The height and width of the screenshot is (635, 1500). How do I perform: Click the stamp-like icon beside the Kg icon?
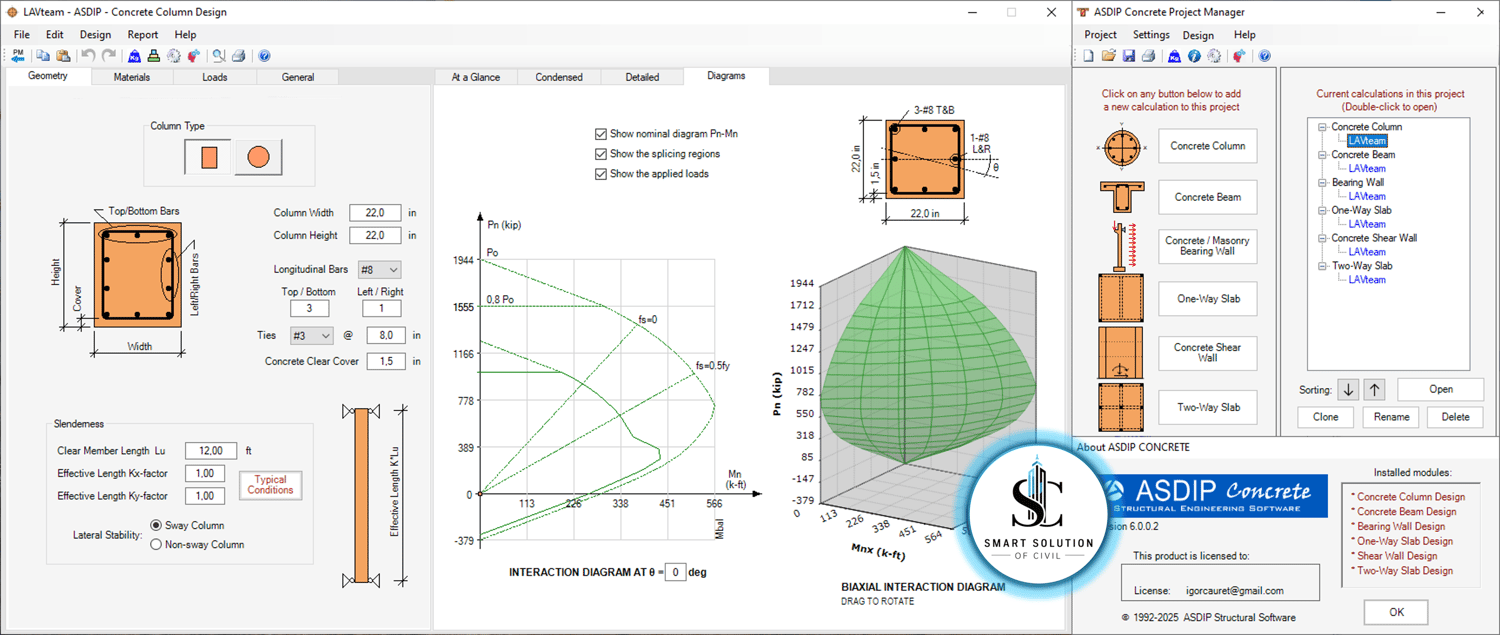pyautogui.click(x=154, y=56)
